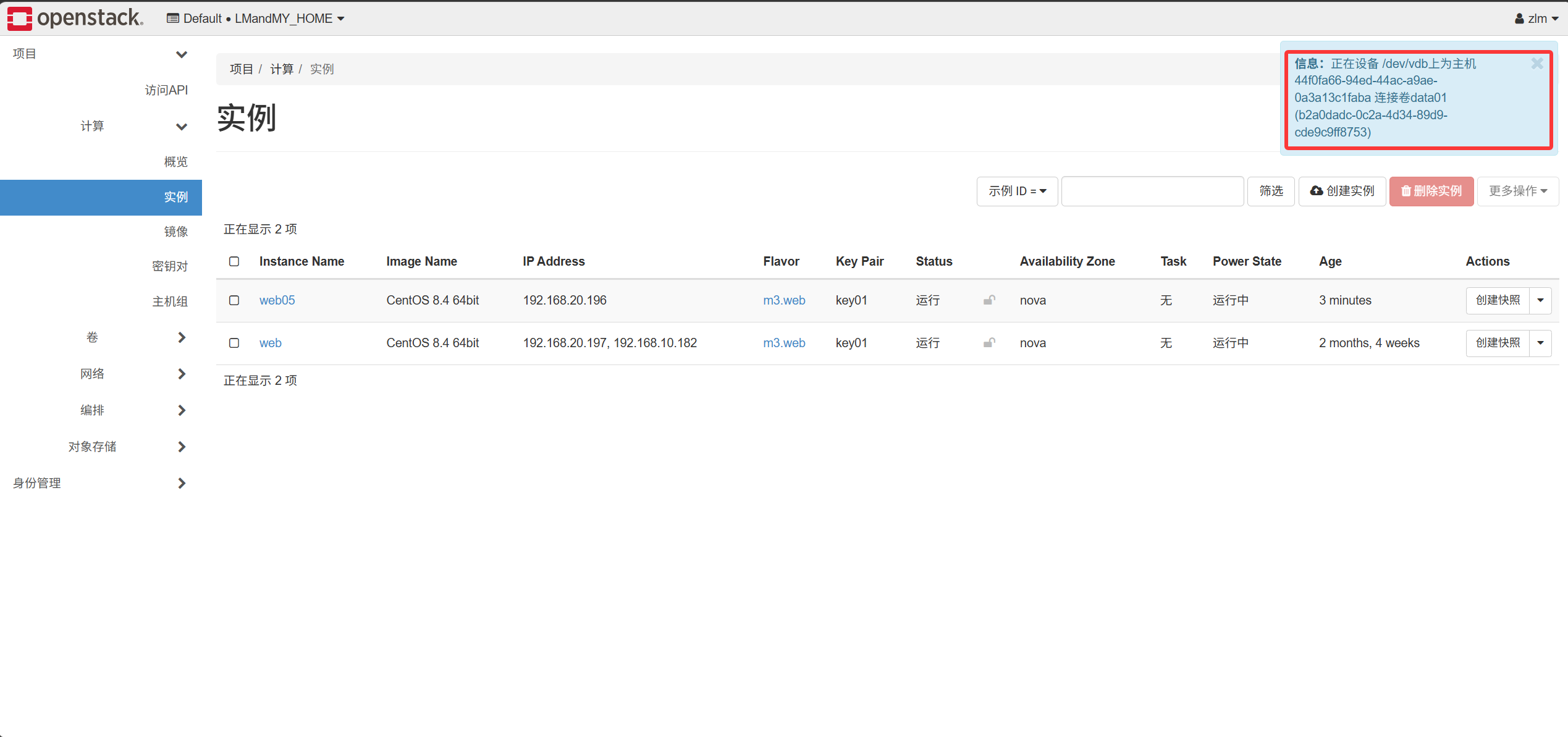The height and width of the screenshot is (737, 1568).
Task: Open the zlm user menu
Action: pos(1536,19)
